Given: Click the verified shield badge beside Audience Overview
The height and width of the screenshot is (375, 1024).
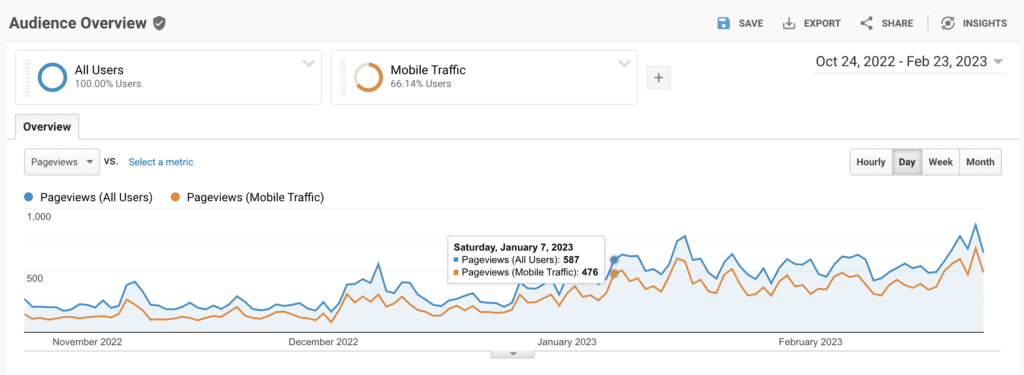Looking at the screenshot, I should 159,24.
